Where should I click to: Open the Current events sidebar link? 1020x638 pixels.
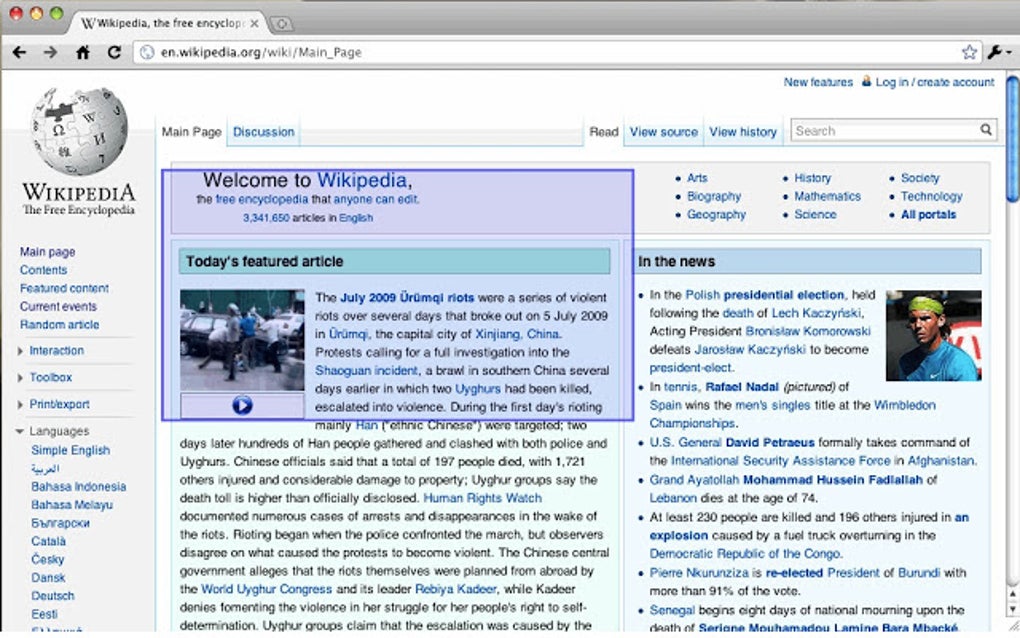pyautogui.click(x=58, y=306)
